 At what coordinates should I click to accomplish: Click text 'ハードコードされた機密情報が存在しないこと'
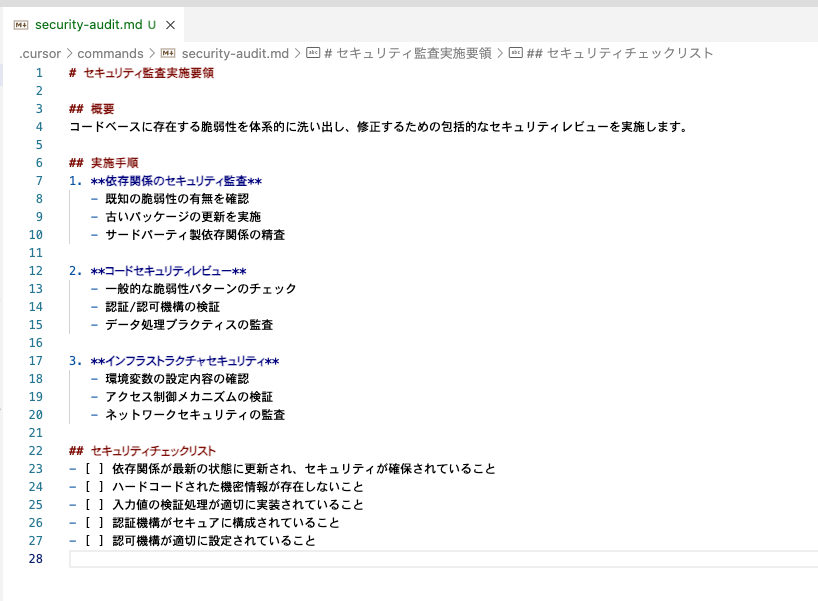point(238,487)
